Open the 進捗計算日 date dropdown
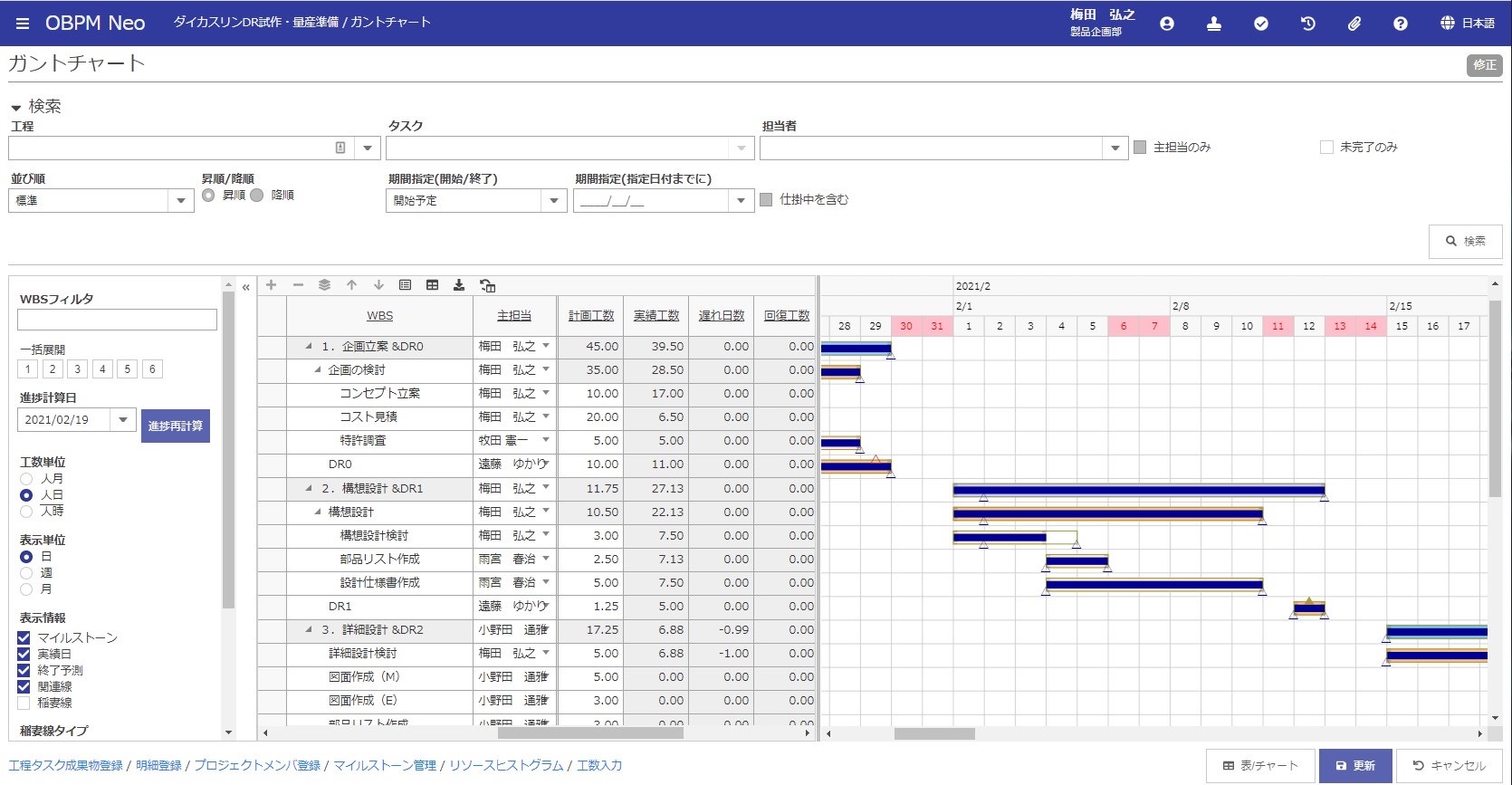The width and height of the screenshot is (1512, 785). [123, 419]
